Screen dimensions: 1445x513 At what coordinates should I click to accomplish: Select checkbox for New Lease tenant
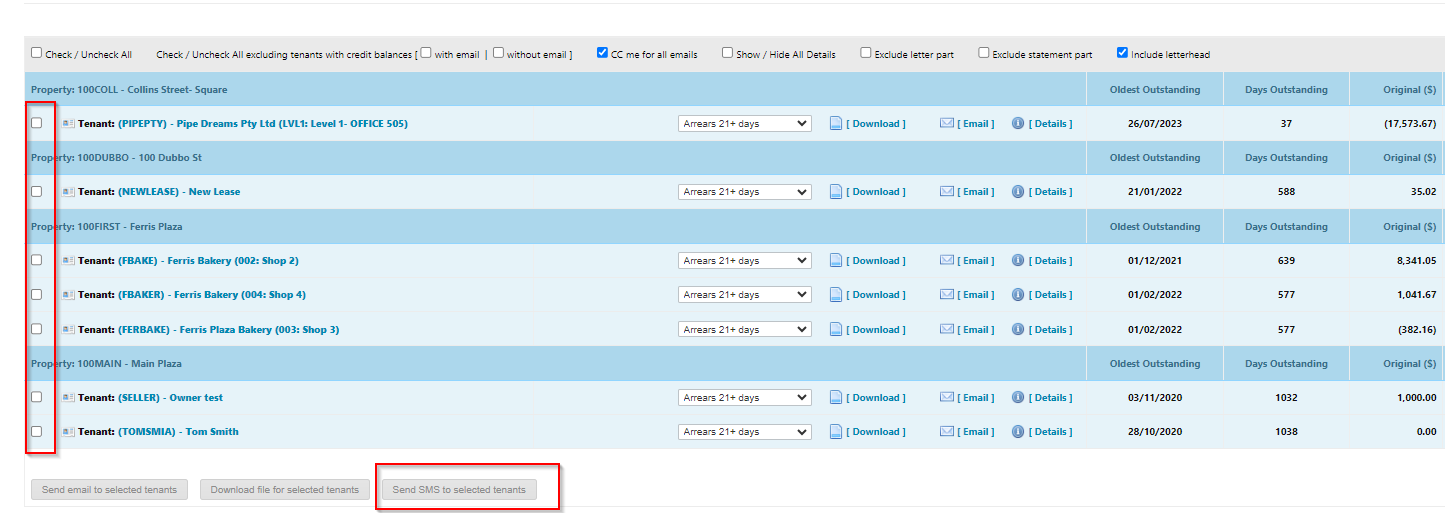(x=37, y=191)
